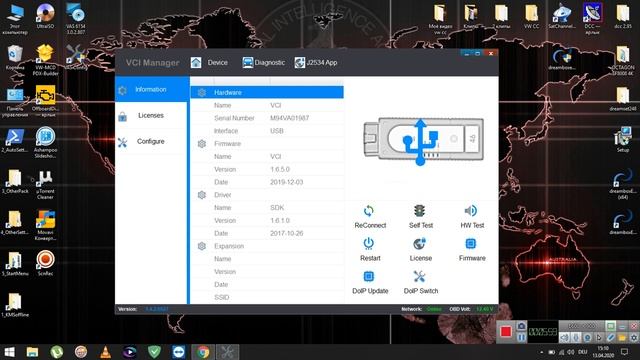Pause the screen recording

tap(521, 338)
